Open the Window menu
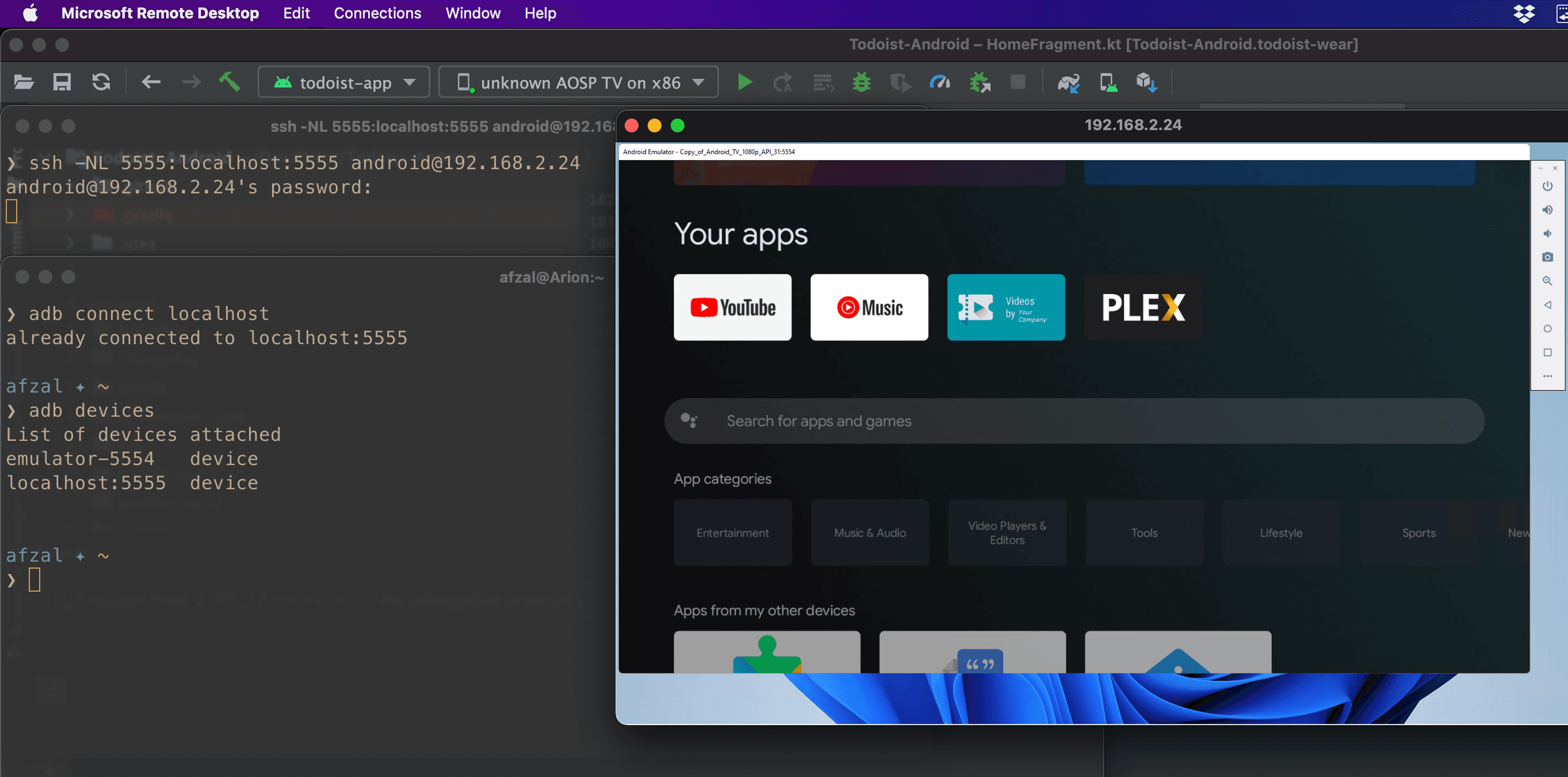1568x777 pixels. coord(473,13)
